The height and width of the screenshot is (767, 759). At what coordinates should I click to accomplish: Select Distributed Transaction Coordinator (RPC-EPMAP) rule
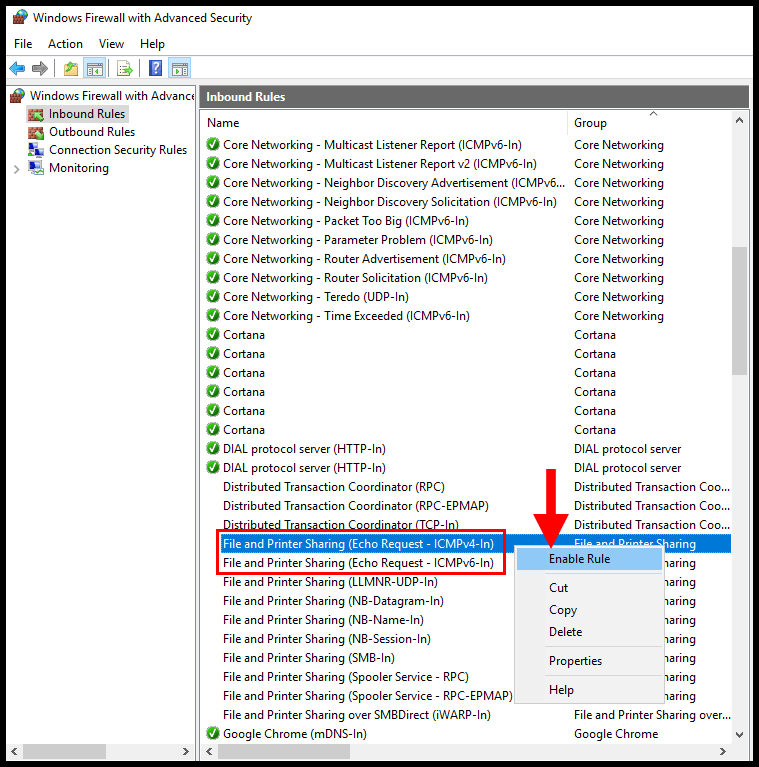[356, 506]
